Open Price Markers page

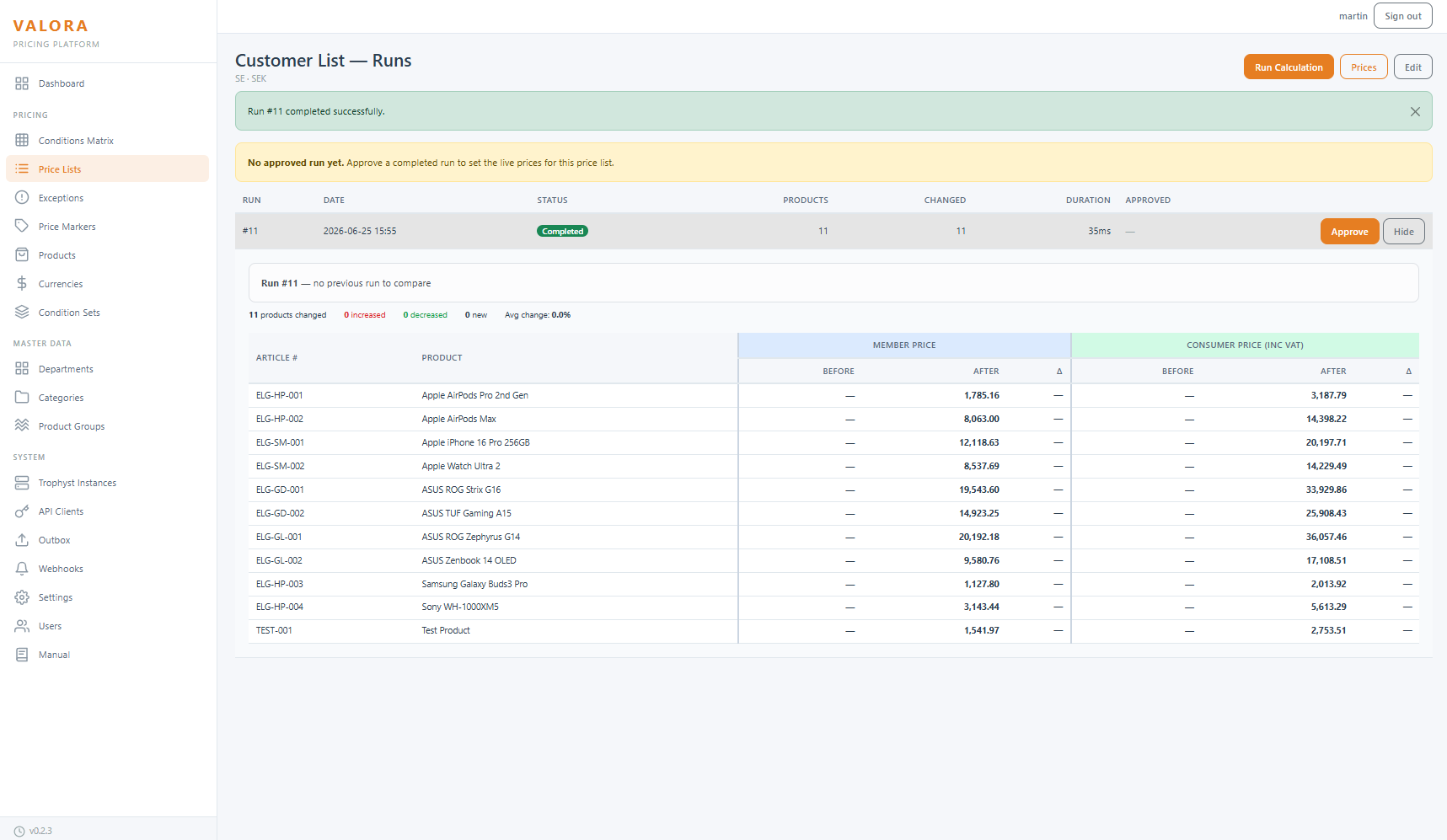coord(108,227)
